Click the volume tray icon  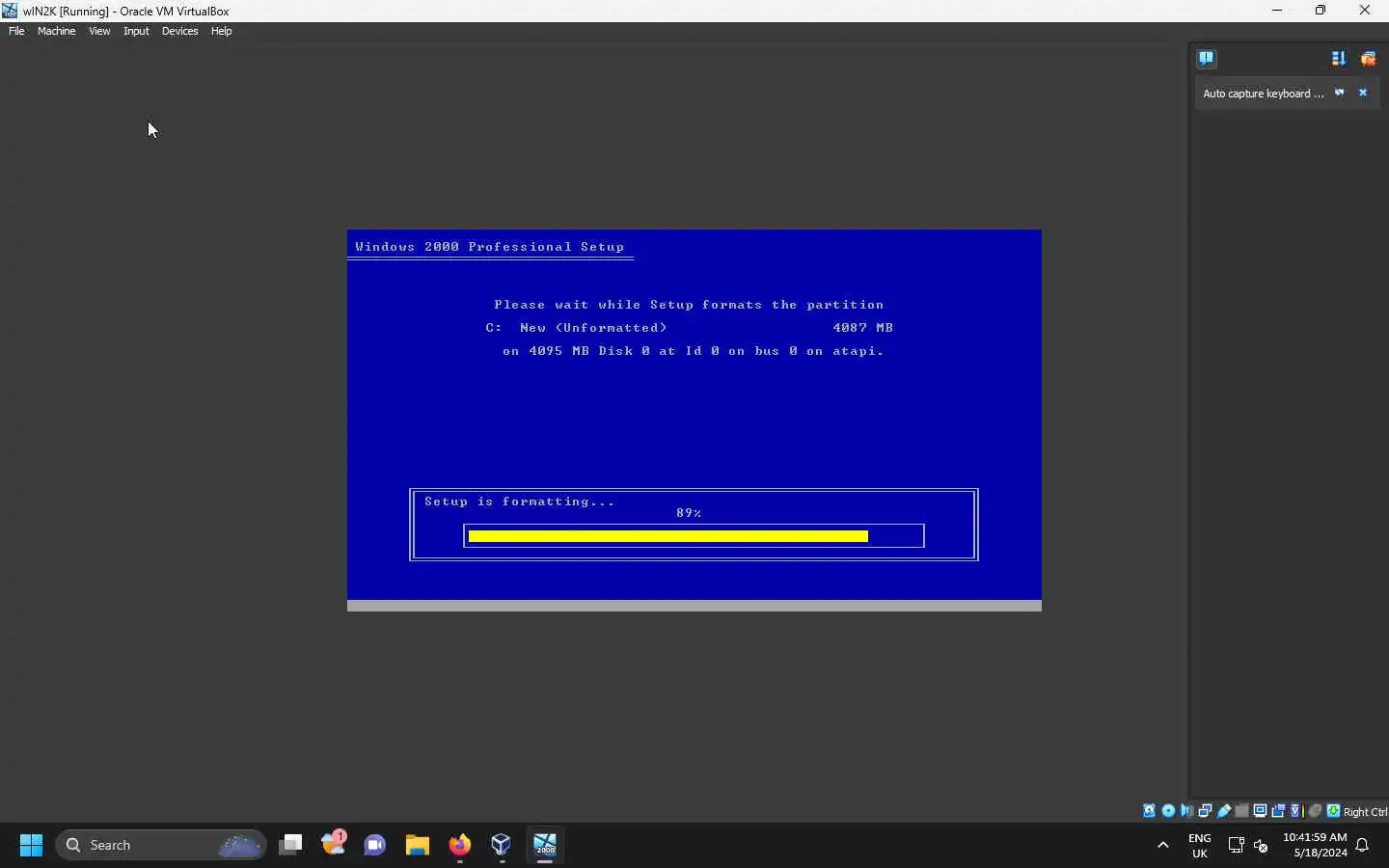1261,845
